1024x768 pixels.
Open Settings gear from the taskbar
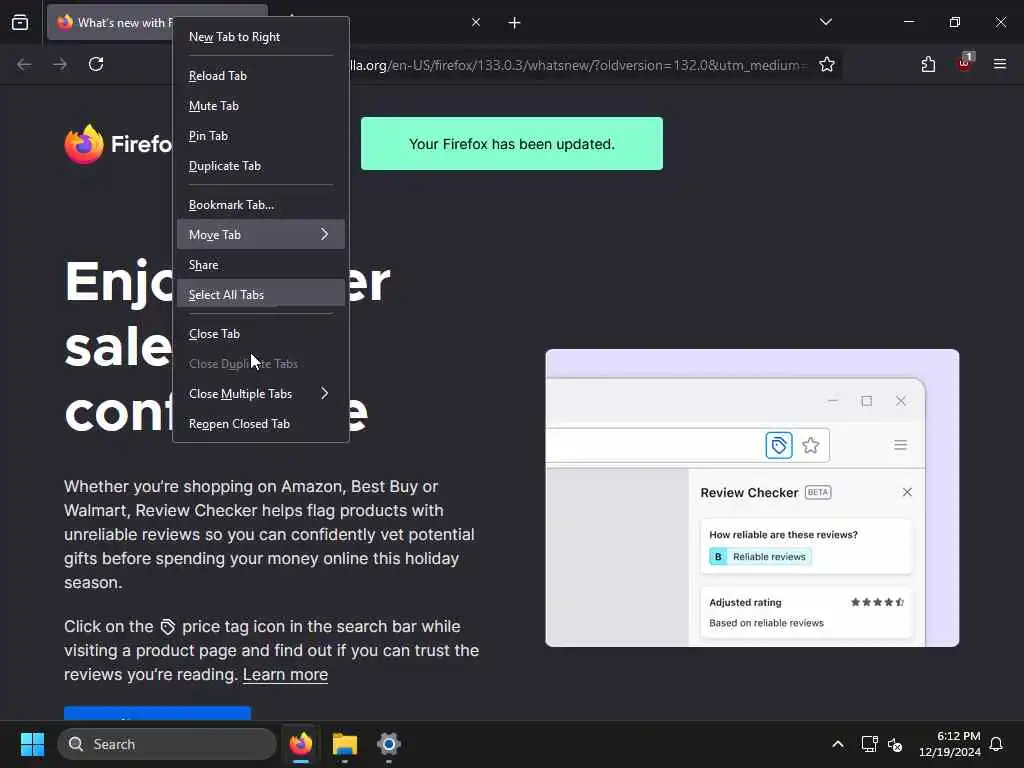tap(389, 744)
